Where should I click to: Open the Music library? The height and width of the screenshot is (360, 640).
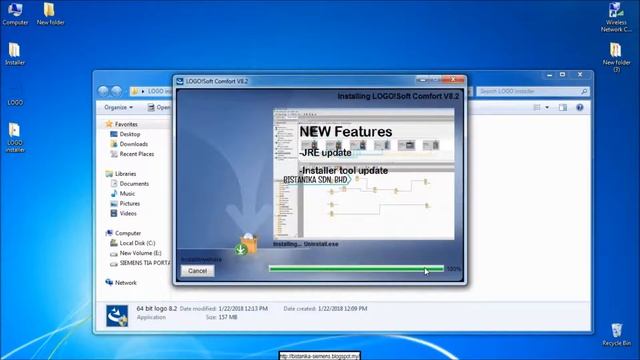[123, 193]
